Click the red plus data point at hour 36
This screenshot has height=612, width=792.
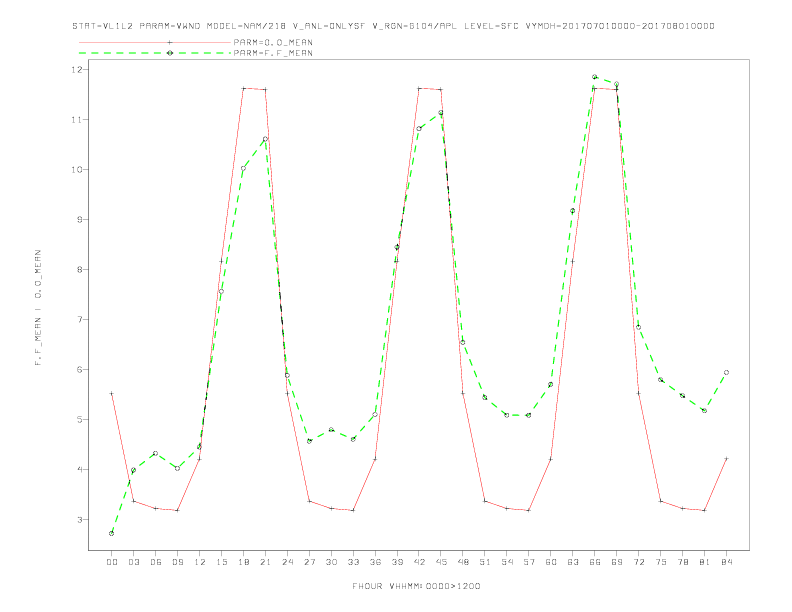375,459
